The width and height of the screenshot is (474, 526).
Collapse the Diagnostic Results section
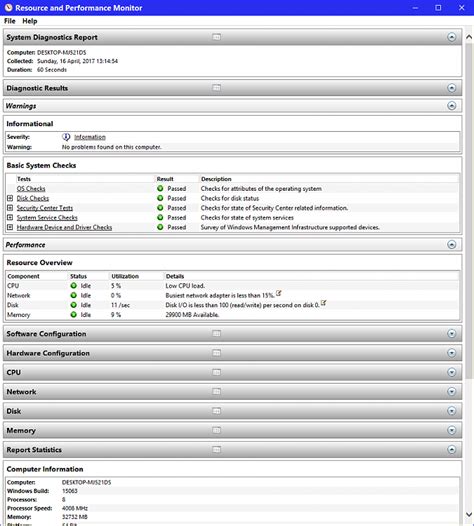[452, 88]
